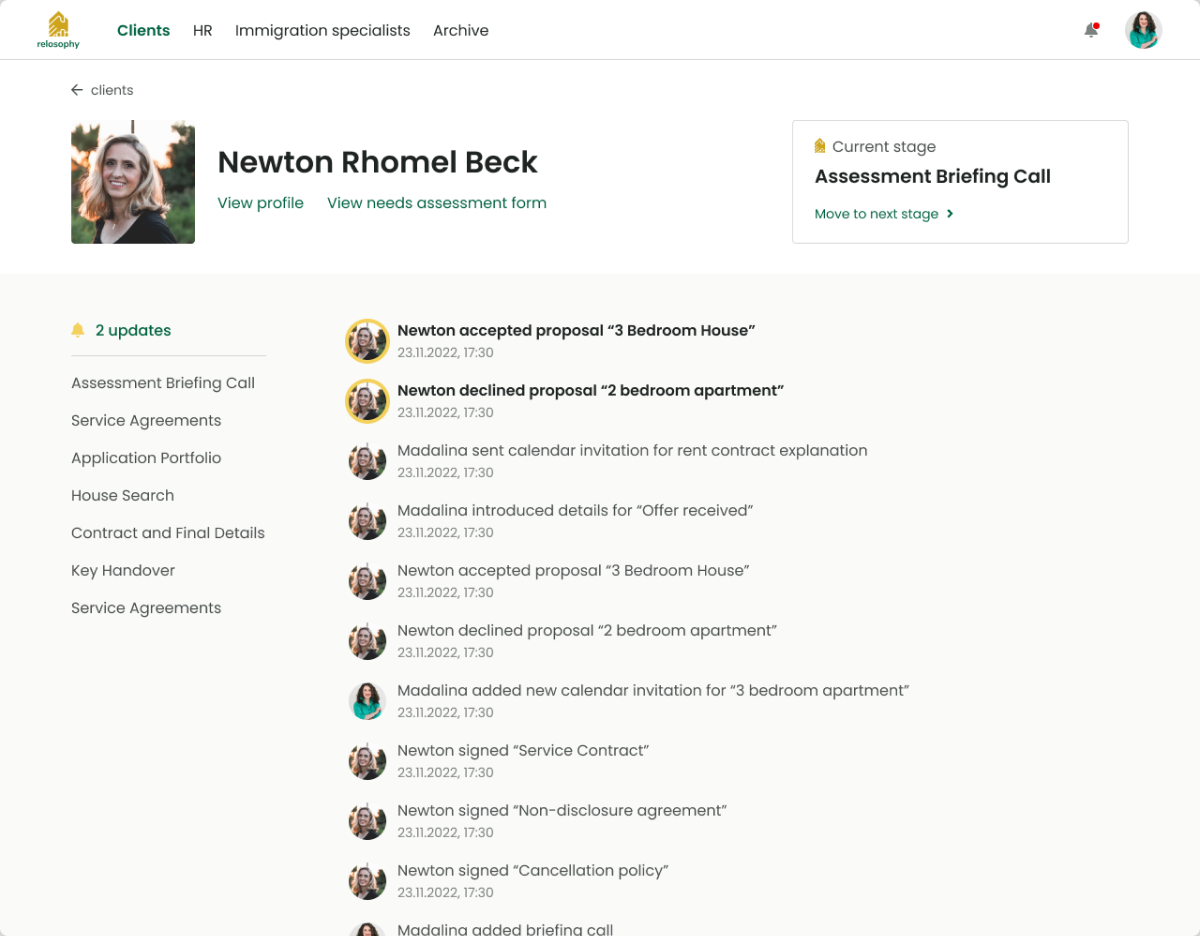Open the Archive tab

(x=461, y=30)
